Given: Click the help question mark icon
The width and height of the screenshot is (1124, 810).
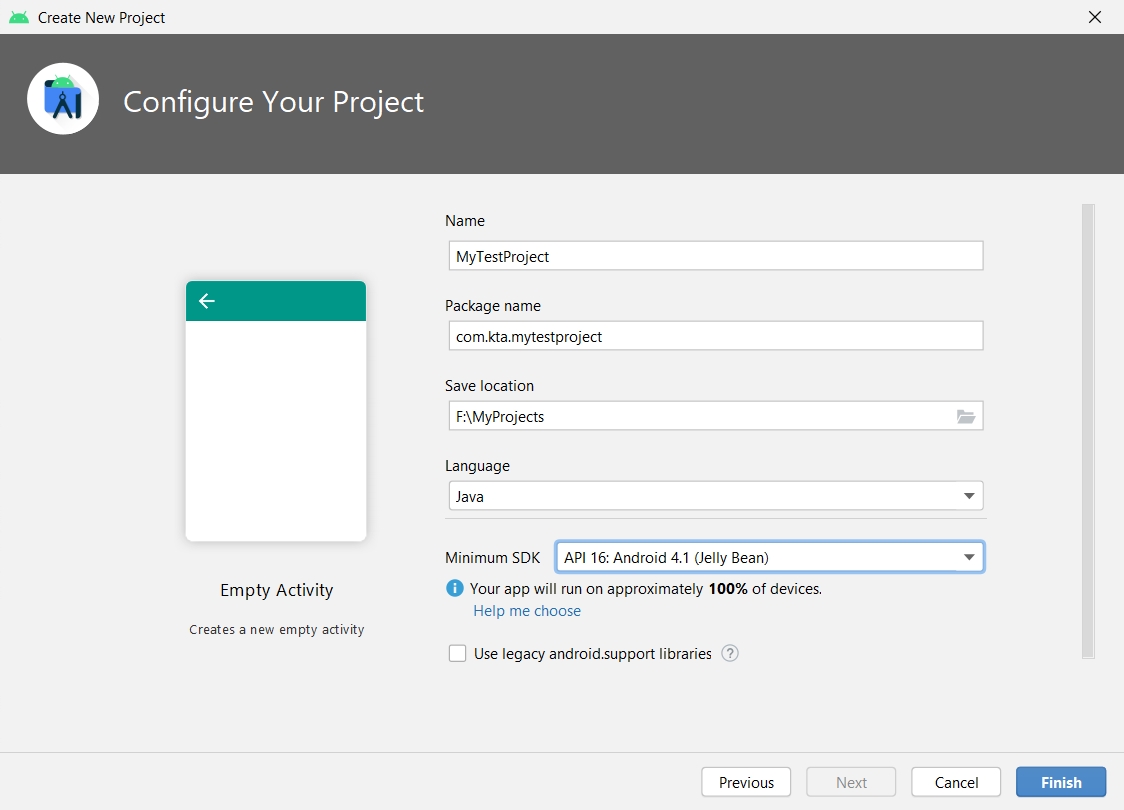Looking at the screenshot, I should click(730, 654).
